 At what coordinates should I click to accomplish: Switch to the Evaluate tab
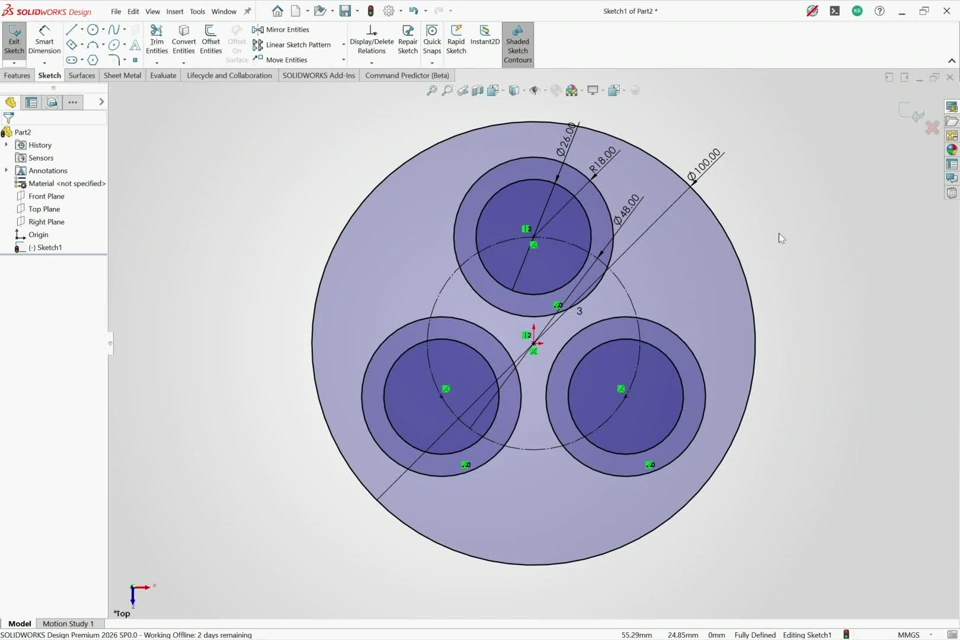163,75
